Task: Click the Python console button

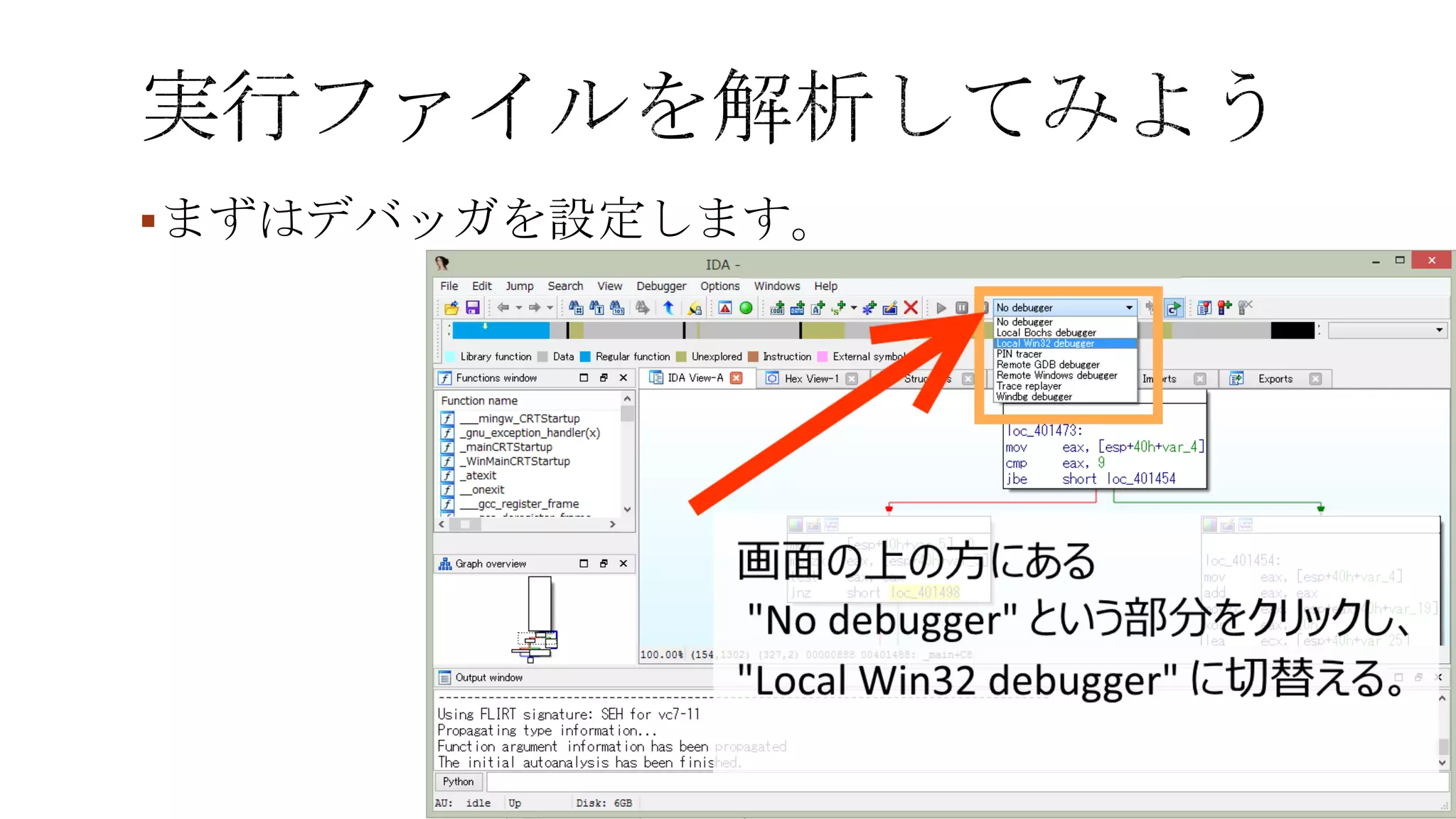Action: 459,782
